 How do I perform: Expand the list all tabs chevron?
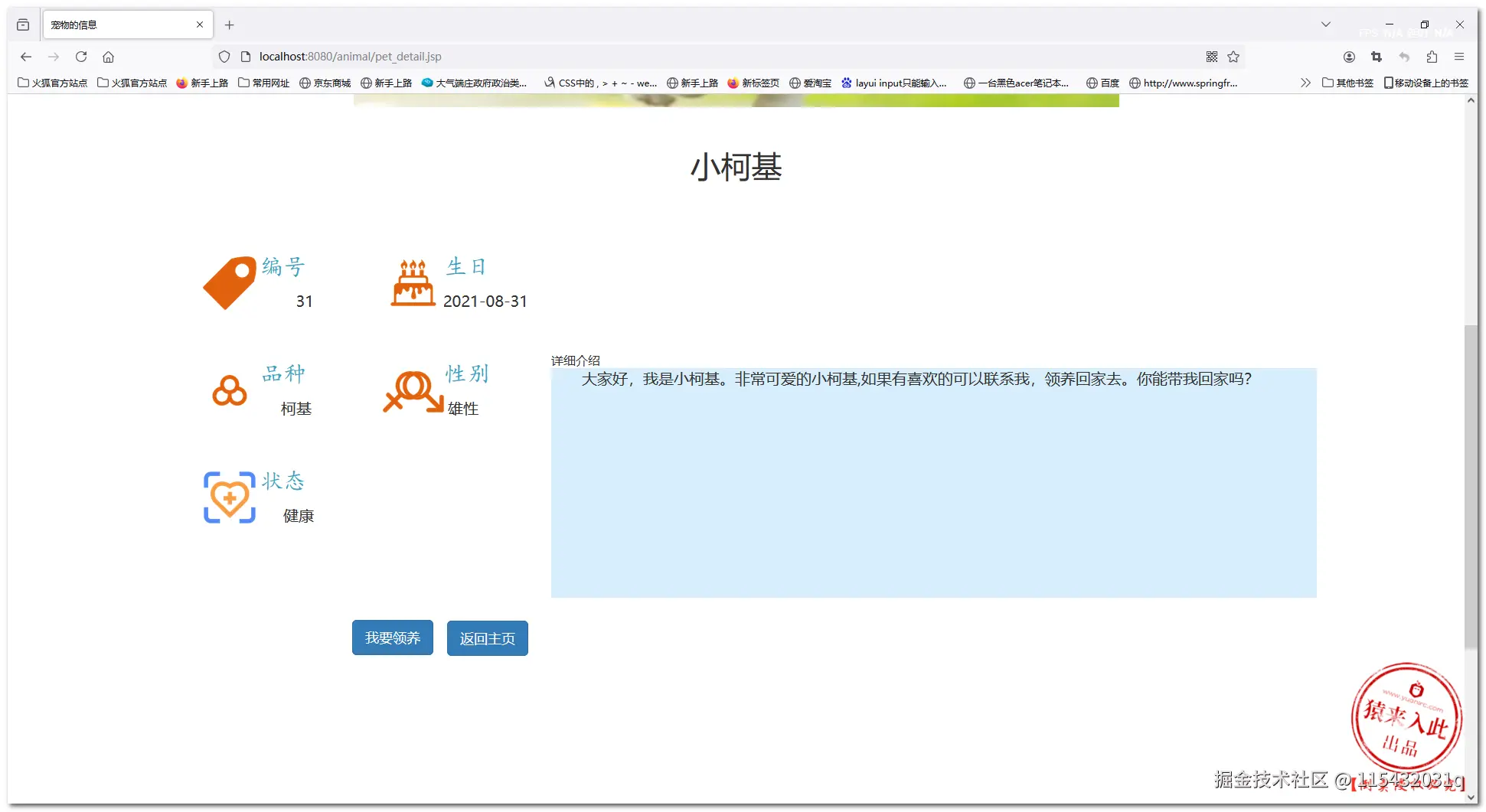pyautogui.click(x=1325, y=24)
